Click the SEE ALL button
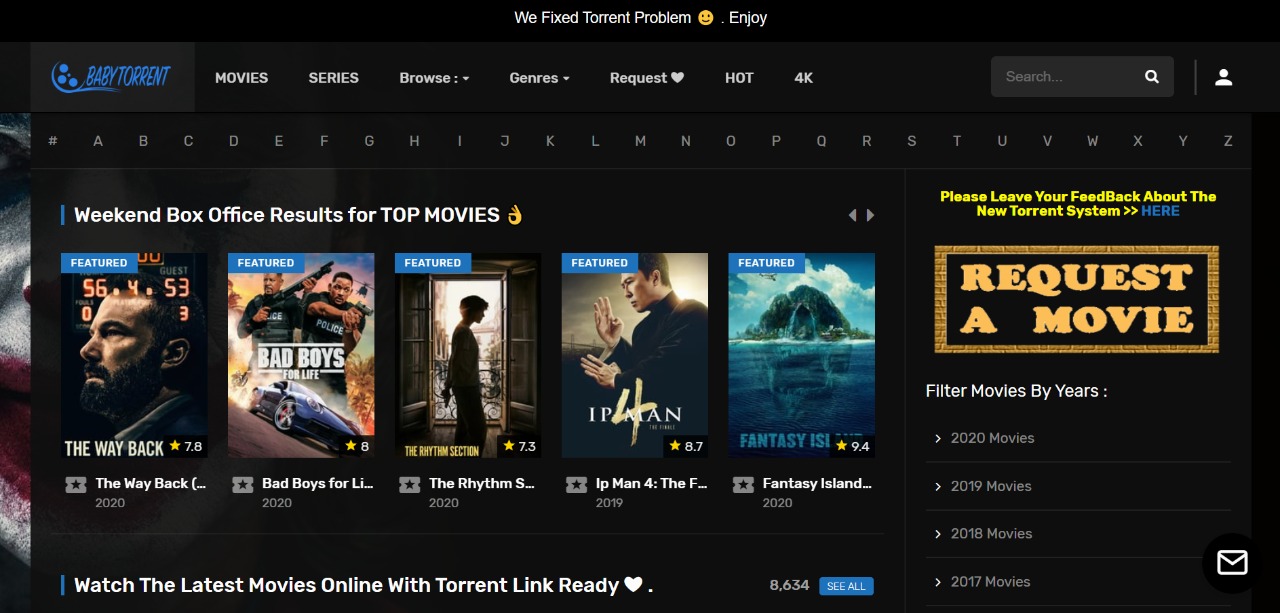1280x613 pixels. point(846,586)
